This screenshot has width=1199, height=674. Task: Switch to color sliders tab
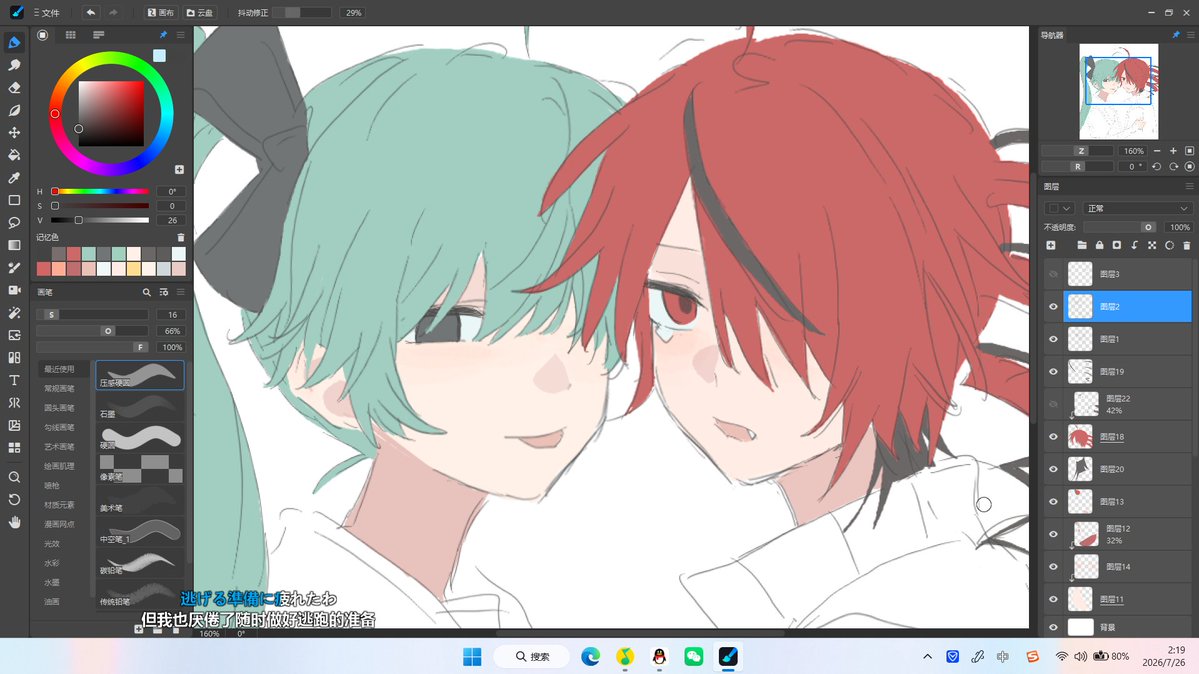tap(99, 35)
